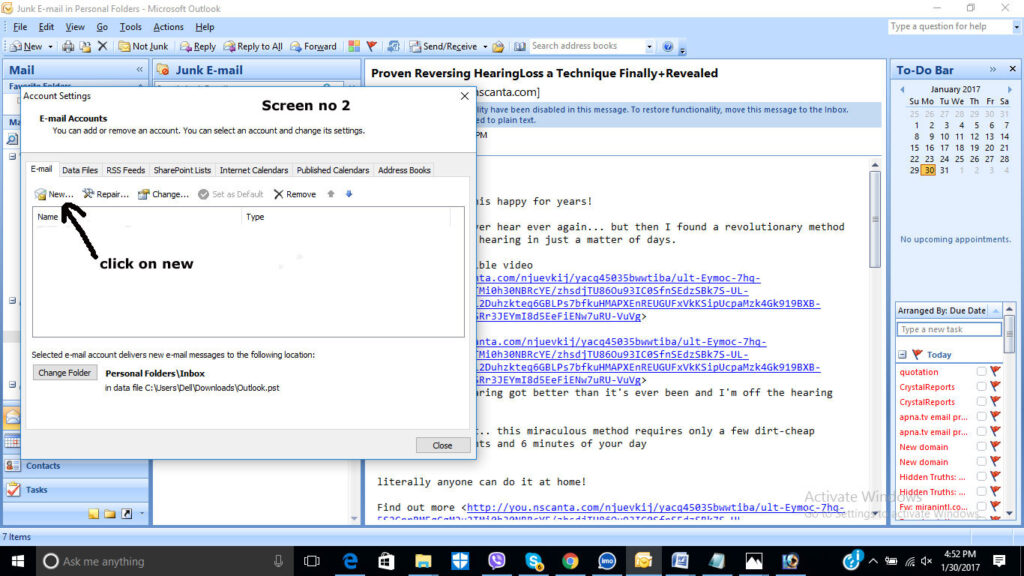Open the Search address books dropdown
This screenshot has height=576, width=1024.
click(649, 46)
